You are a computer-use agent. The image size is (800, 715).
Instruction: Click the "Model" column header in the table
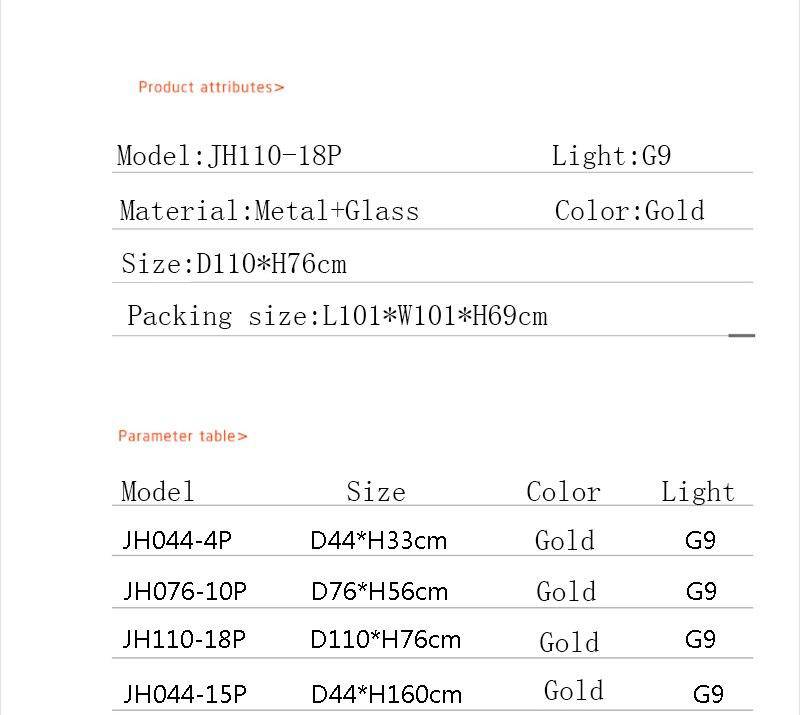(157, 491)
